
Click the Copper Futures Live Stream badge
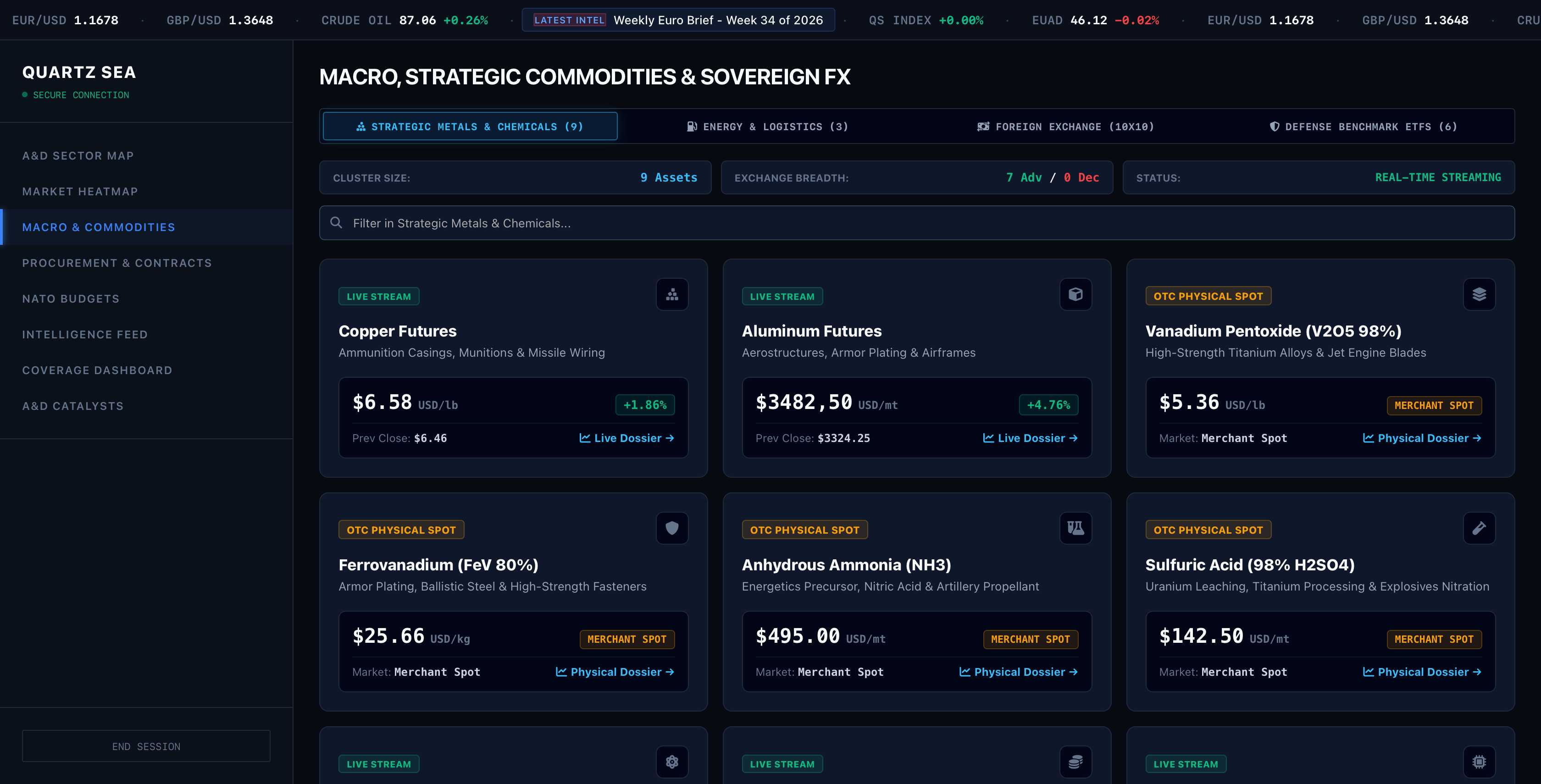point(379,297)
